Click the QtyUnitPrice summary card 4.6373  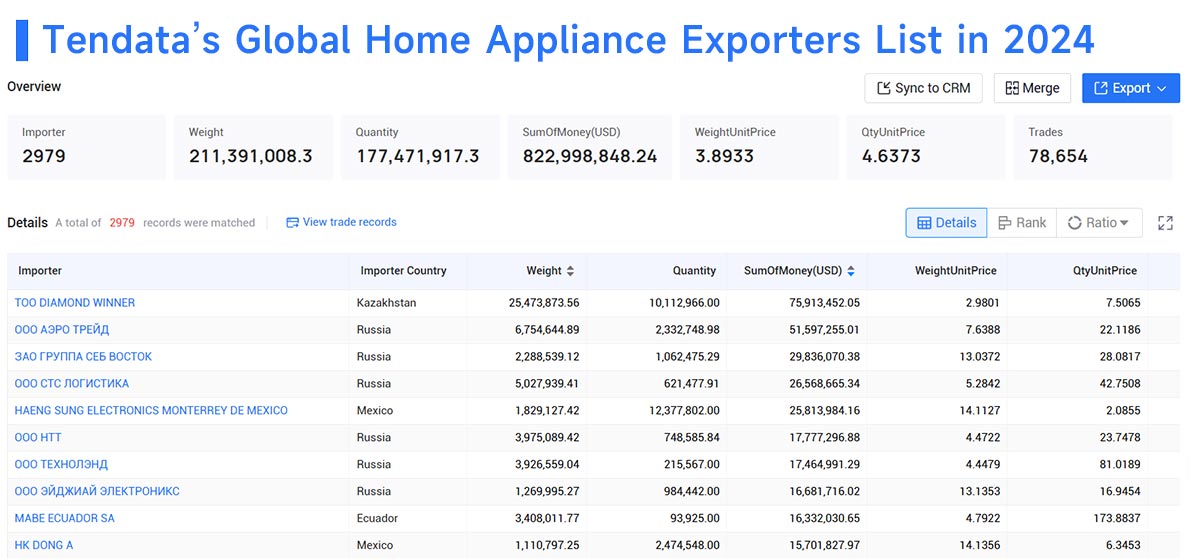[926, 147]
